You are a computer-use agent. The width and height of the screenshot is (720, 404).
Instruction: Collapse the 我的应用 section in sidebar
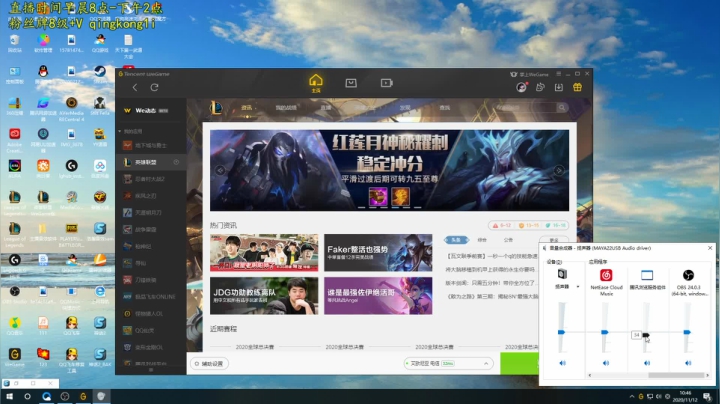coord(120,131)
